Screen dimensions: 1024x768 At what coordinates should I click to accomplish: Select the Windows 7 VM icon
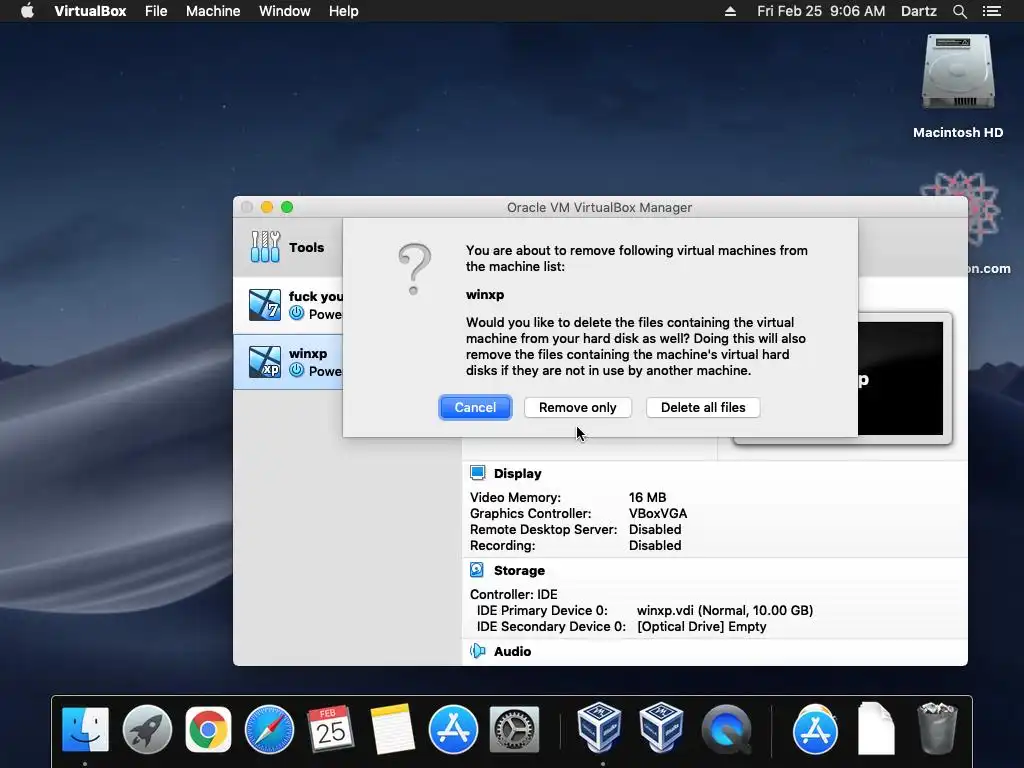pyautogui.click(x=264, y=305)
